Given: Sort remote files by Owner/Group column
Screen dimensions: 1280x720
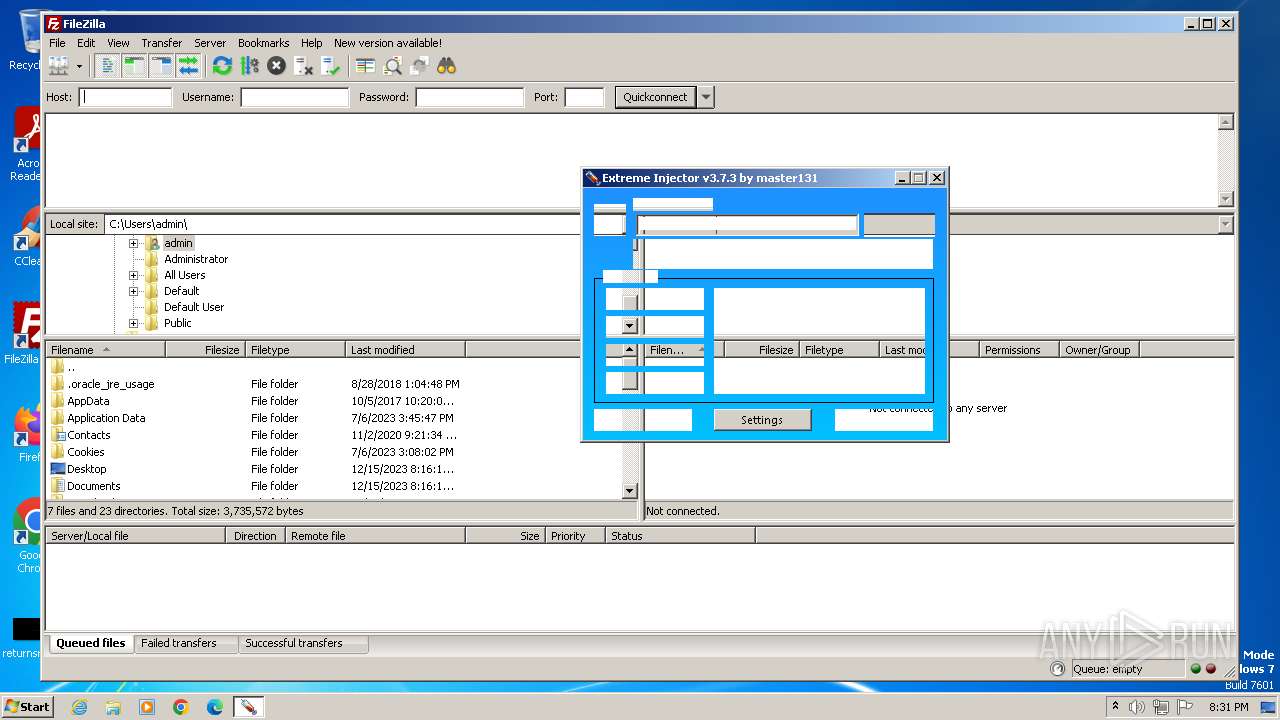Looking at the screenshot, I should (x=1099, y=350).
